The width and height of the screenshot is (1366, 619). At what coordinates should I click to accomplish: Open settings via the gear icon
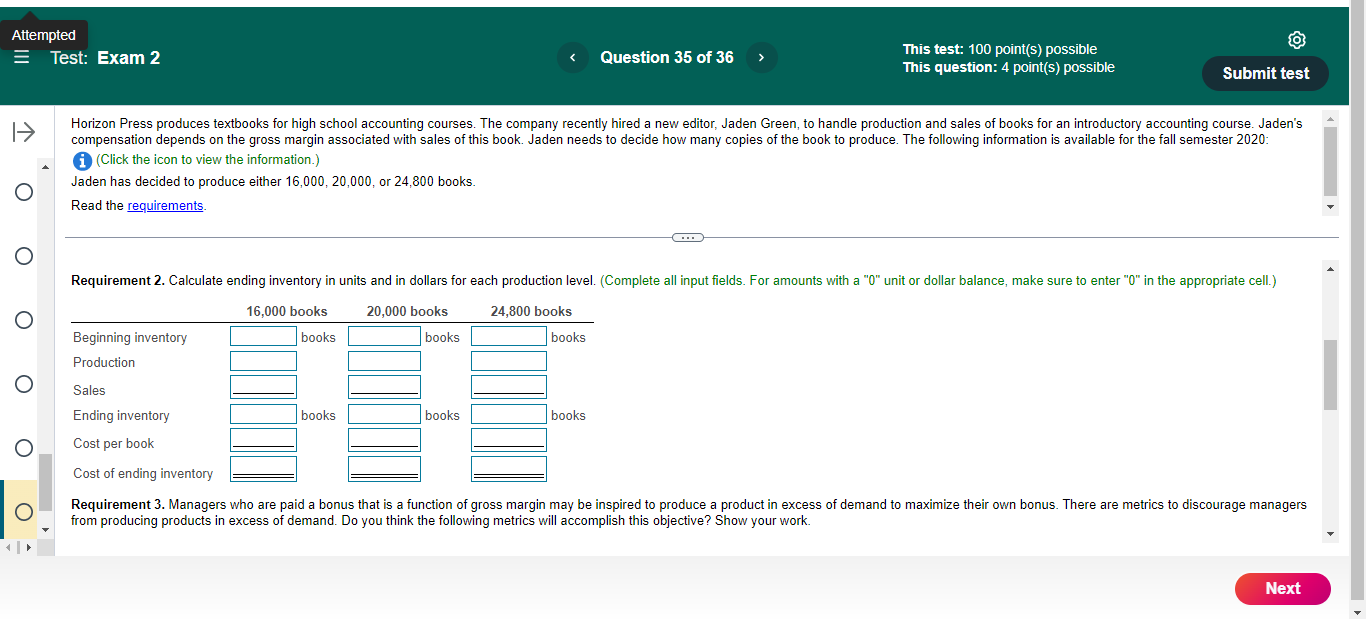(x=1297, y=40)
